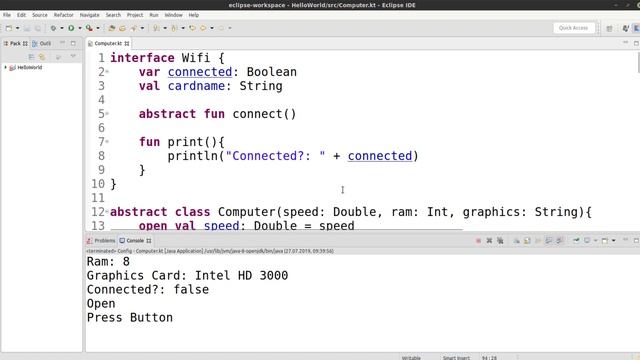640x360 pixels.
Task: Open the Help menu
Action: tap(193, 15)
